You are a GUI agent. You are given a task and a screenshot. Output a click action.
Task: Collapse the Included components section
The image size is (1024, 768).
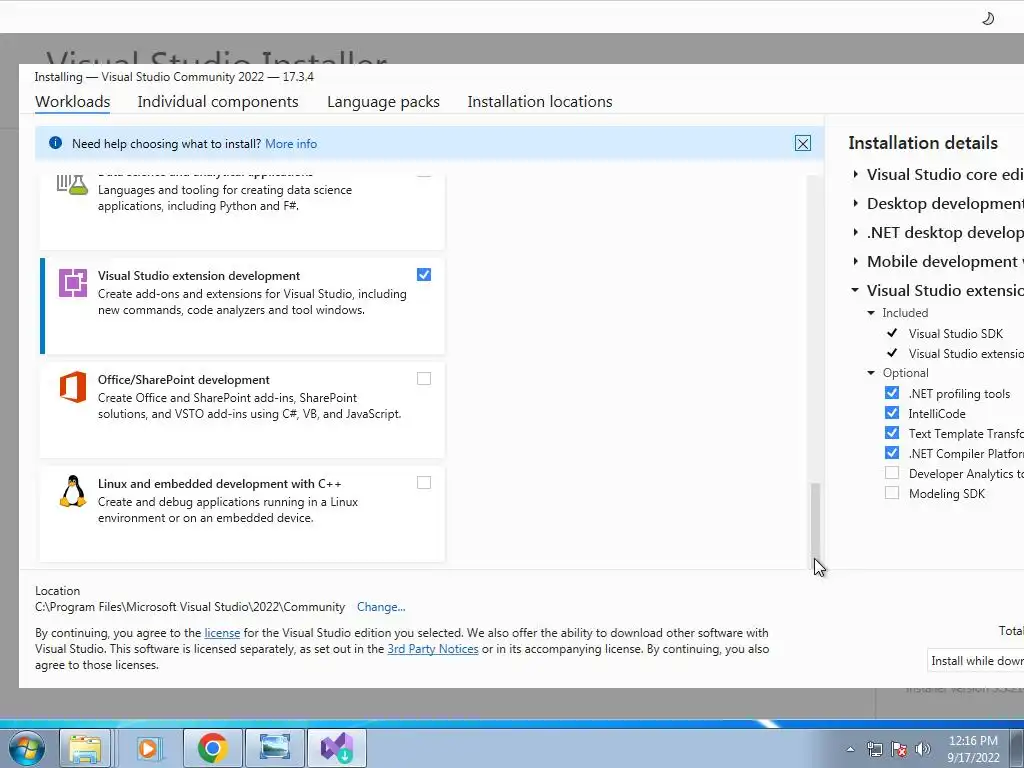pyautogui.click(x=871, y=313)
